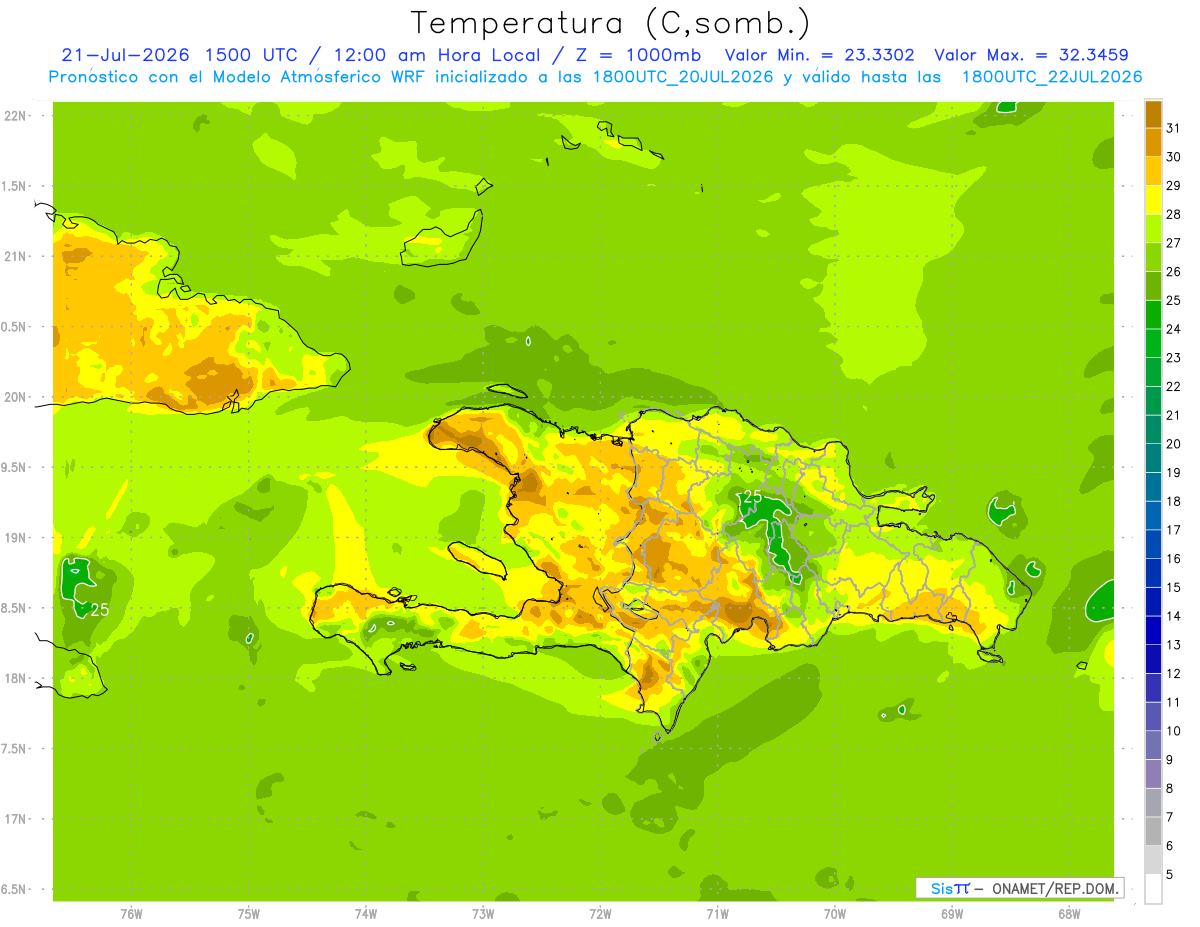Click "12:00 am Hora Local" text
The height and width of the screenshot is (927, 1200).
[x=437, y=55]
